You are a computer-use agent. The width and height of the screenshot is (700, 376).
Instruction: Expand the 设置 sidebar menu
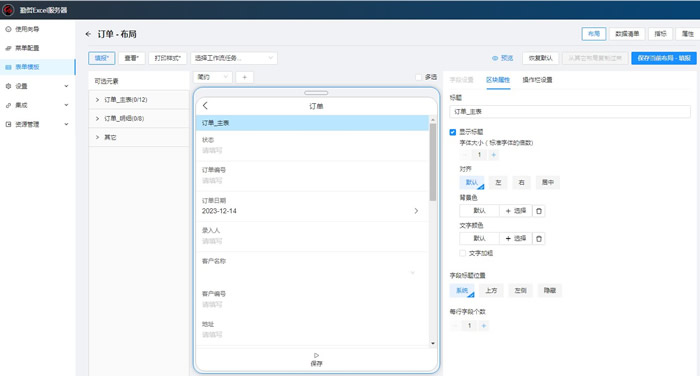coord(38,86)
